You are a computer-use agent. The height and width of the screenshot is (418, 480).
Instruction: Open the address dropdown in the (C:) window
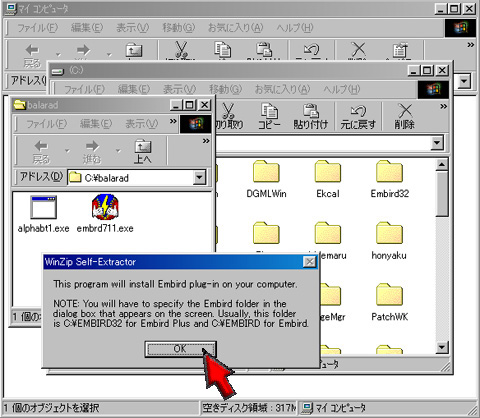click(x=437, y=143)
